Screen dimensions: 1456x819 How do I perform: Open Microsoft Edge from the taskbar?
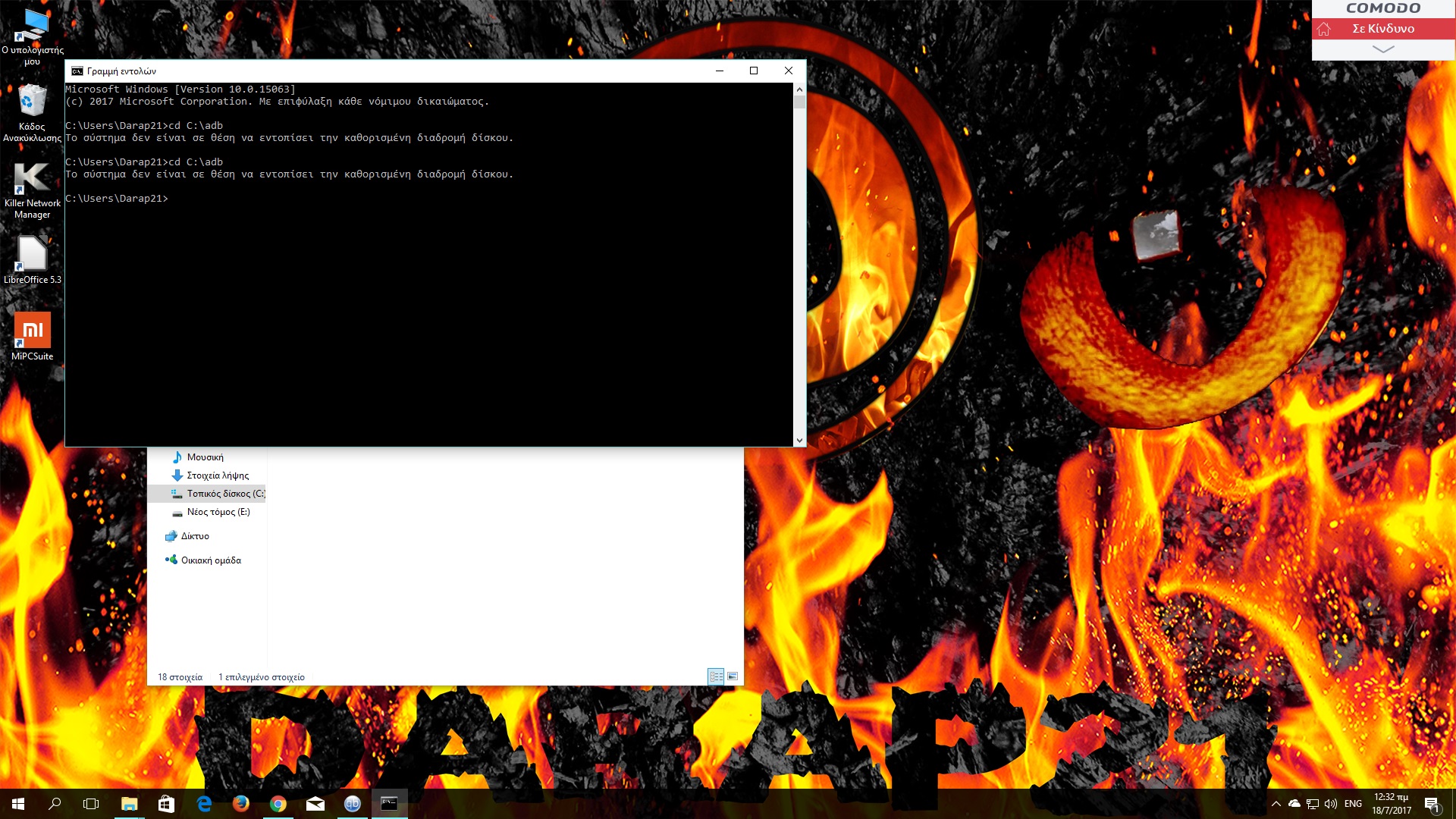(204, 804)
